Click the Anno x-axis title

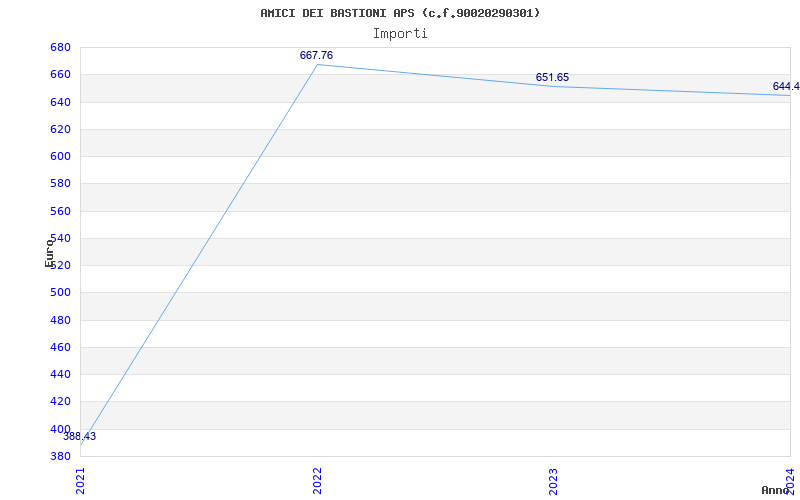(776, 490)
